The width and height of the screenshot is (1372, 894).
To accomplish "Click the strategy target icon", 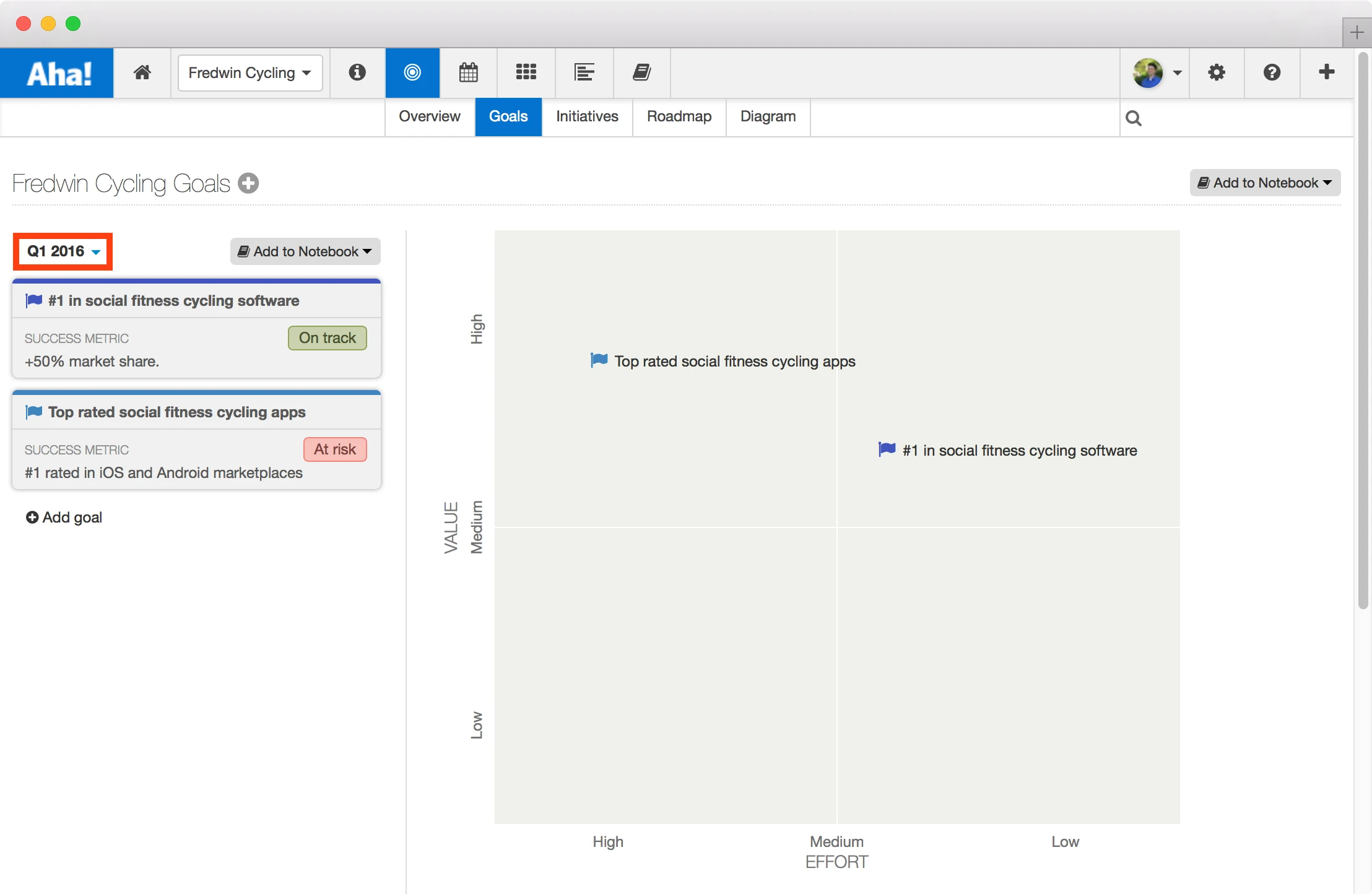I will pyautogui.click(x=412, y=72).
